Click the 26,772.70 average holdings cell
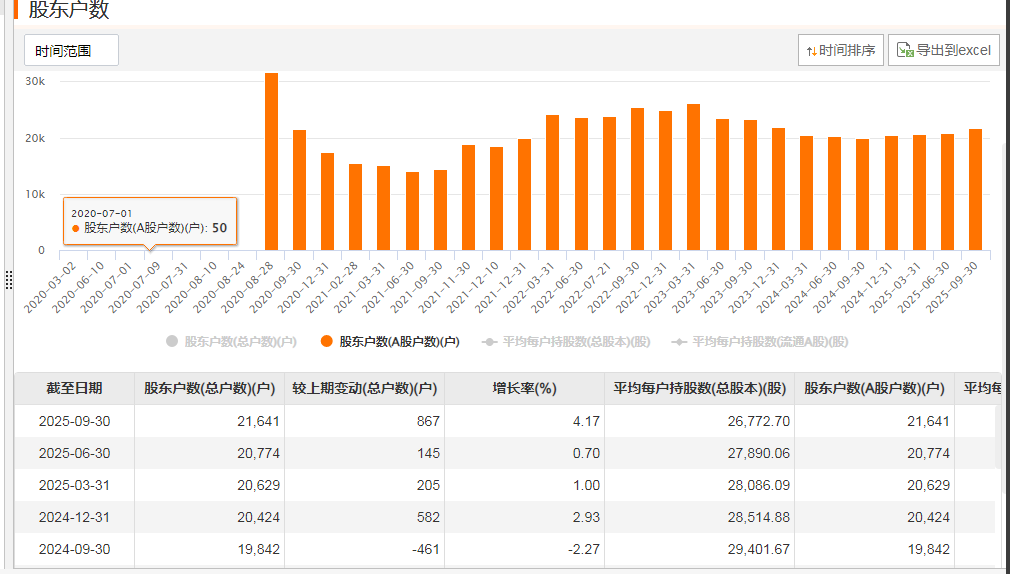Image resolution: width=1010 pixels, height=574 pixels. [700, 421]
